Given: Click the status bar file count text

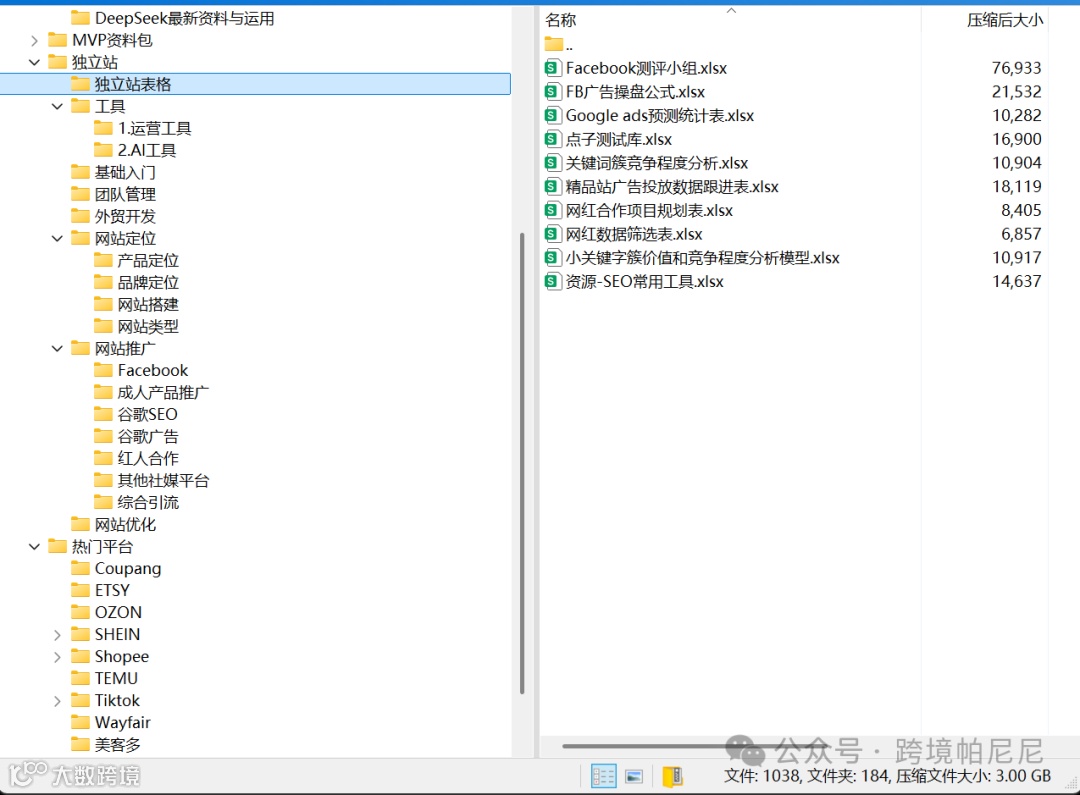Looking at the screenshot, I should point(887,776).
